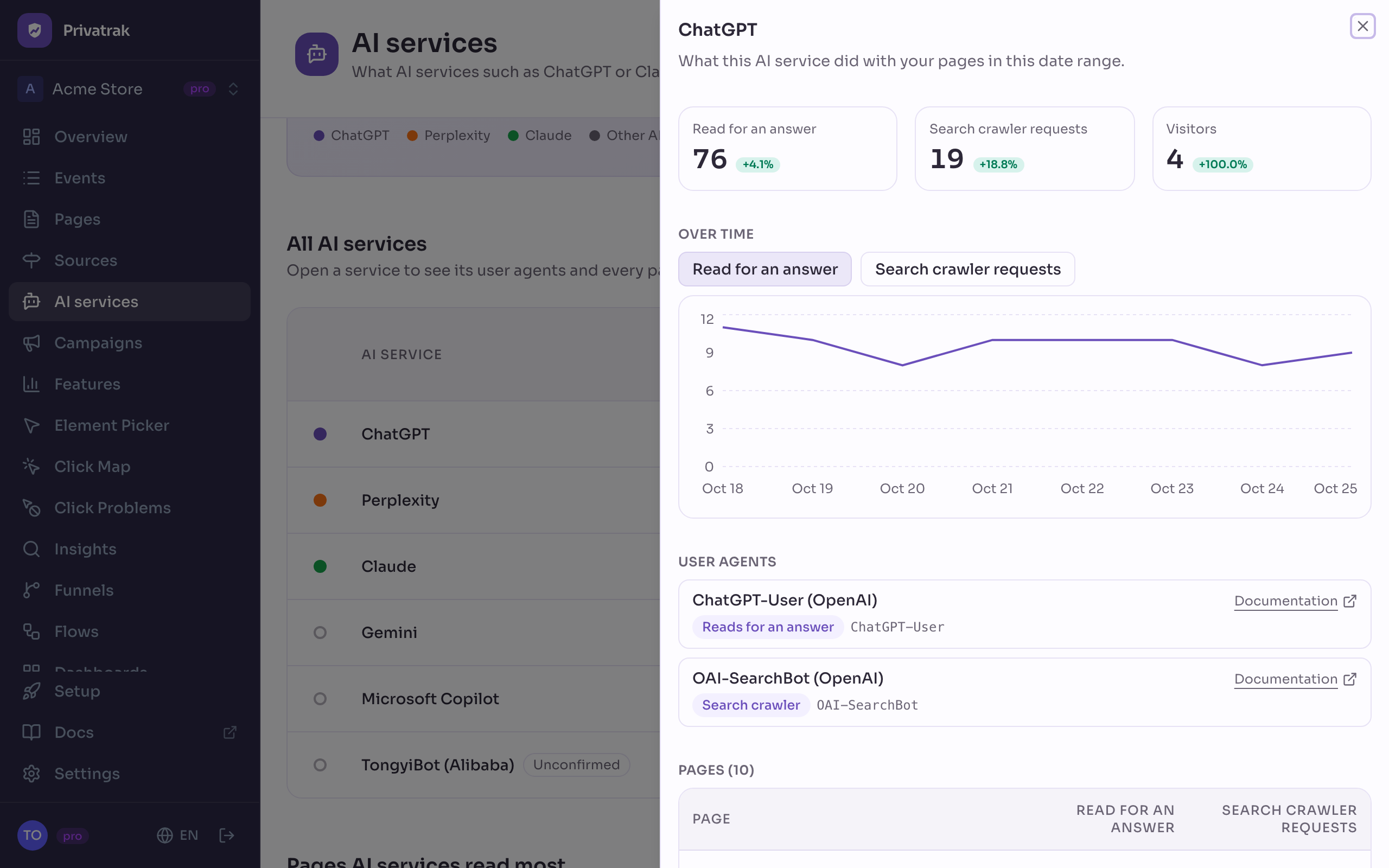Open the EN language selector
1389x868 pixels.
[x=177, y=835]
